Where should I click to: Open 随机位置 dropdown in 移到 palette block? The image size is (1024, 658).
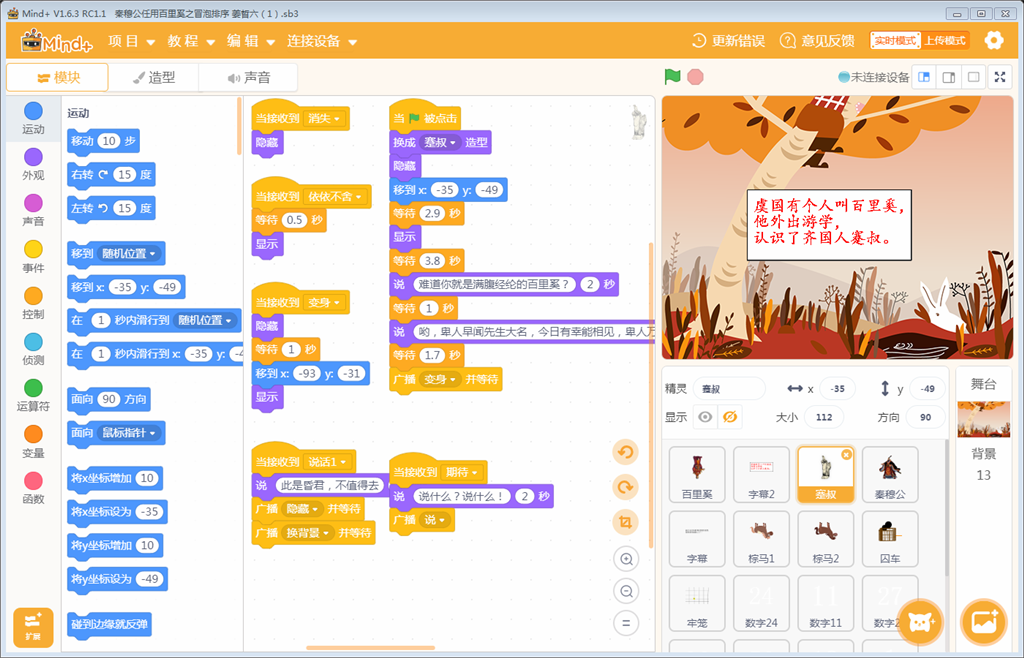click(129, 253)
